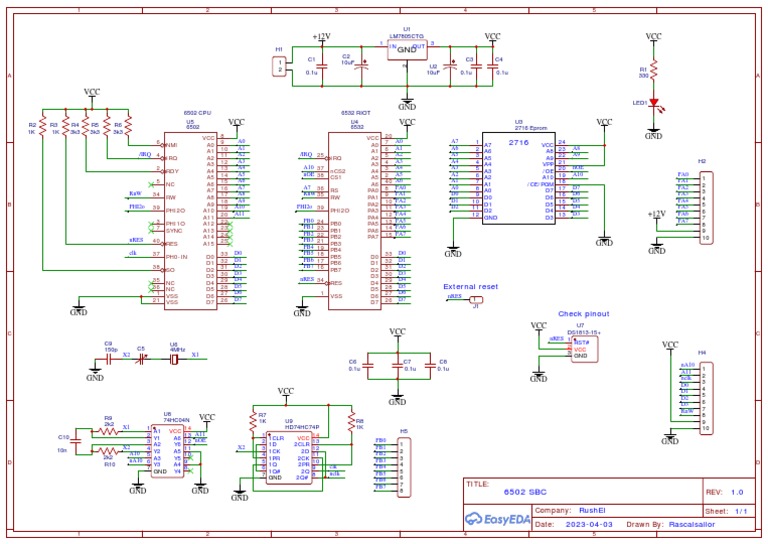Screen dimensions: 768x544
Task: Select the H4 ten-pin header
Action: coord(706,399)
